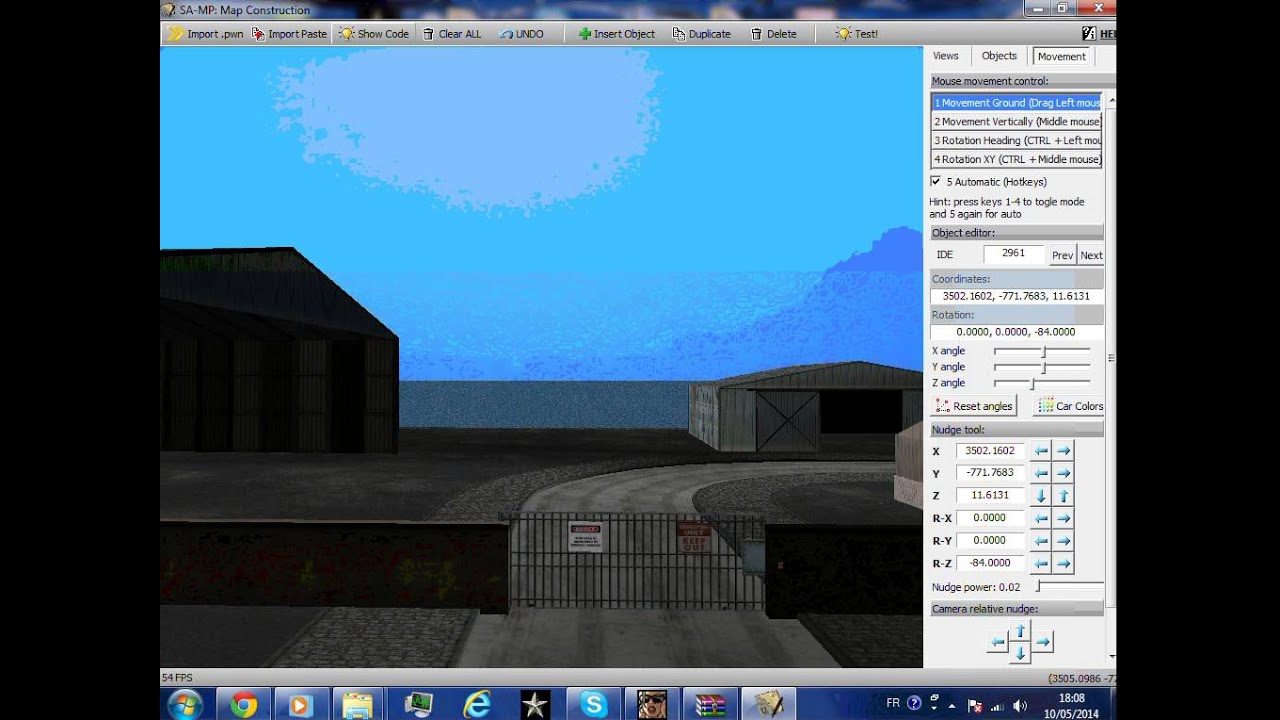Click the Rotation value field
This screenshot has width=1280, height=720.
[1017, 332]
